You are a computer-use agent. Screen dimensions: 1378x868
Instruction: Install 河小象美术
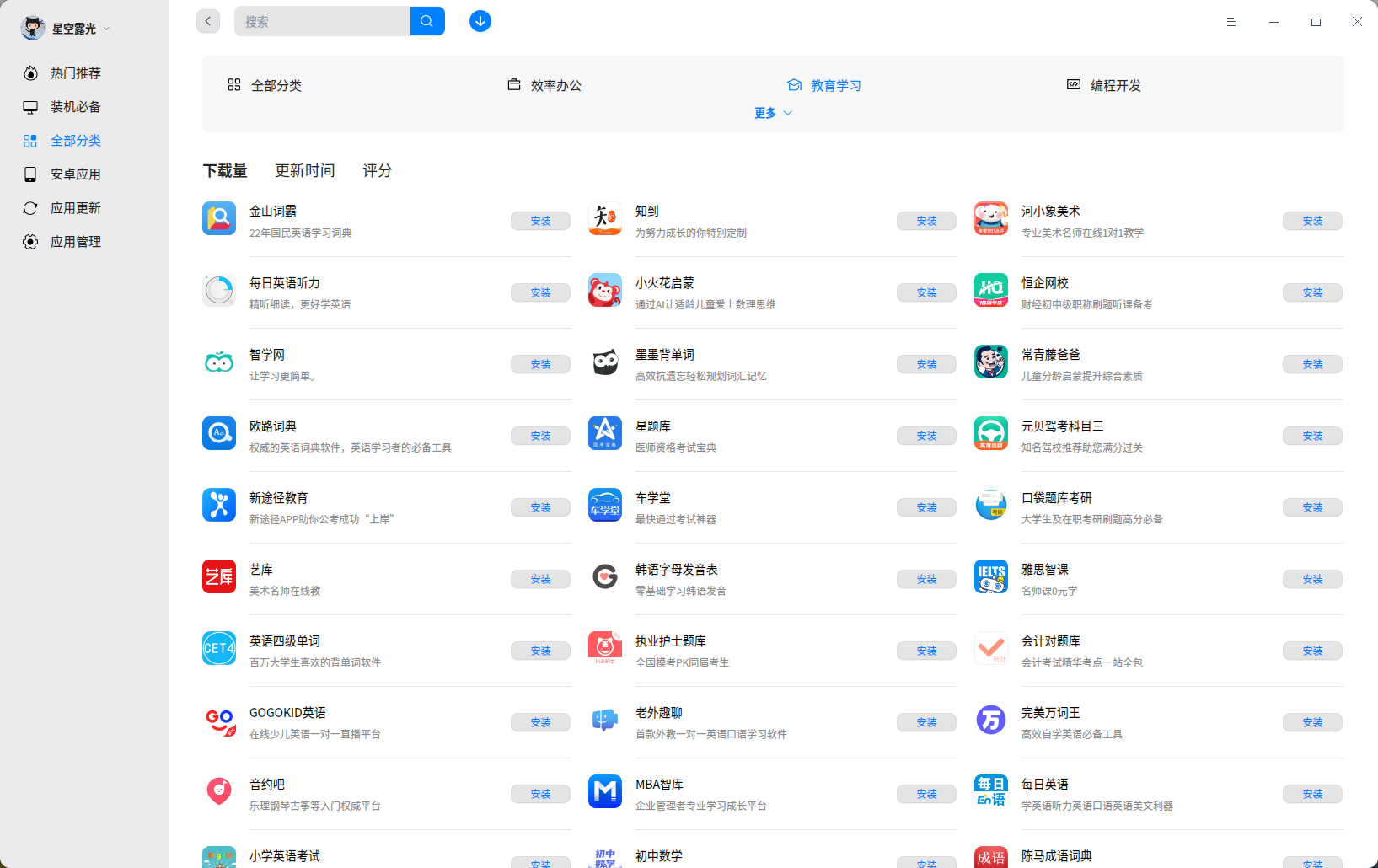point(1313,221)
